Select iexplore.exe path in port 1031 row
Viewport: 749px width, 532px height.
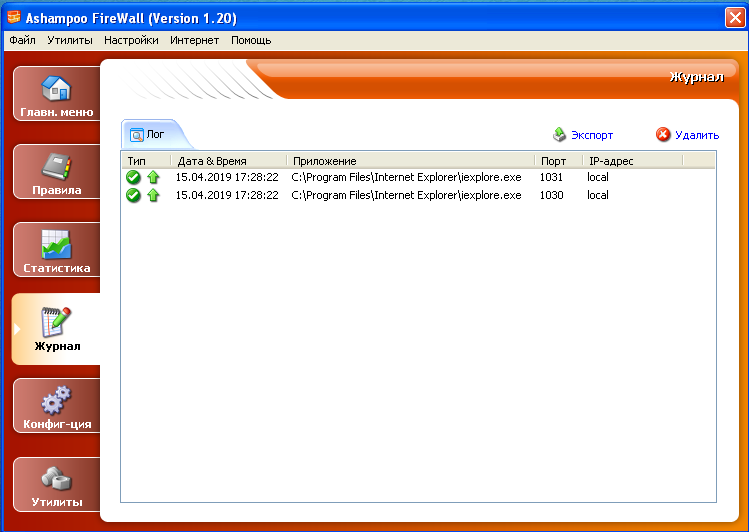[x=406, y=177]
